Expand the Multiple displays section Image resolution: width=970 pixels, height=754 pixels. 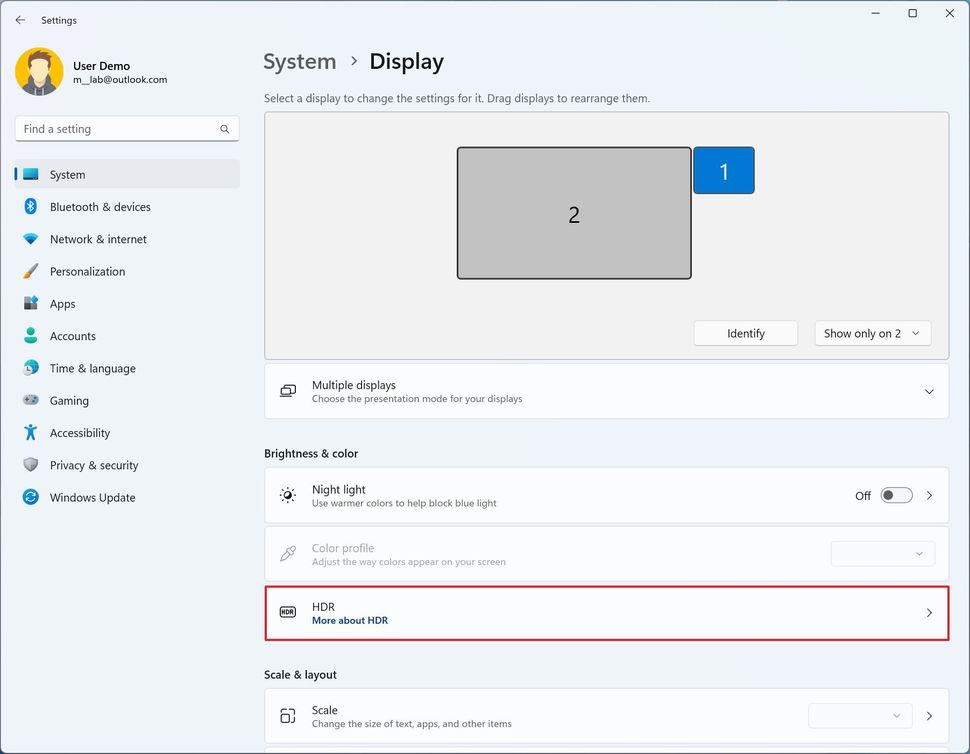[x=929, y=391]
